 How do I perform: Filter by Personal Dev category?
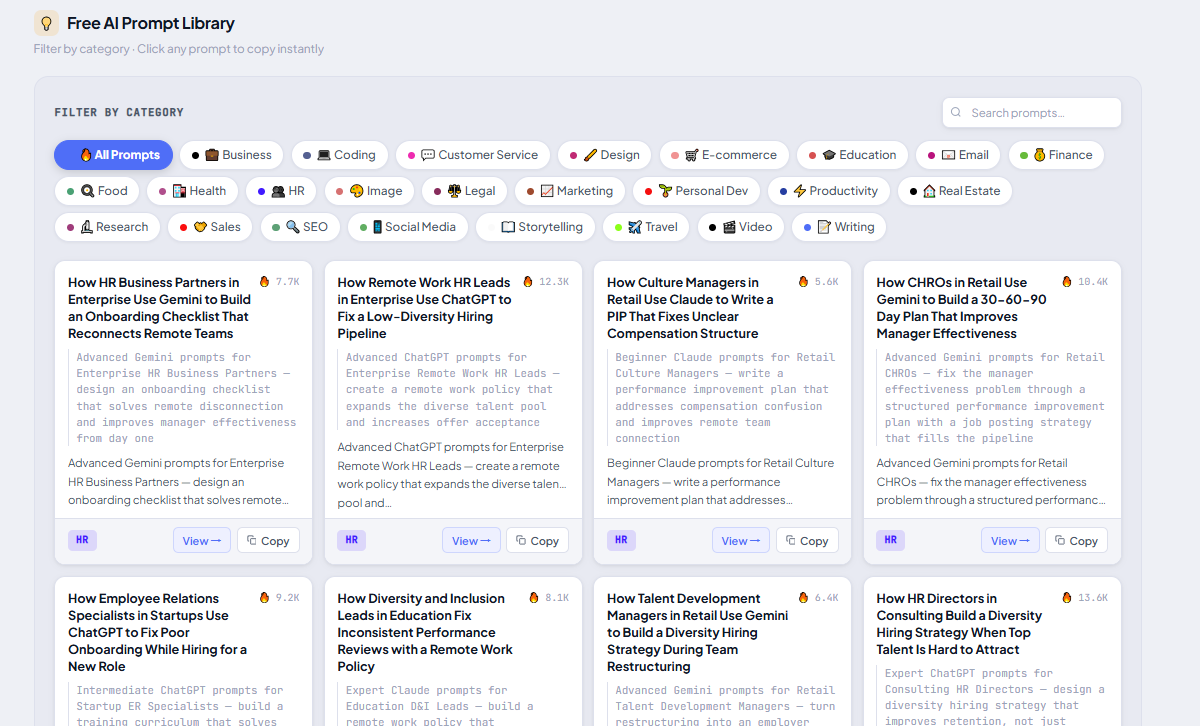(x=696, y=191)
